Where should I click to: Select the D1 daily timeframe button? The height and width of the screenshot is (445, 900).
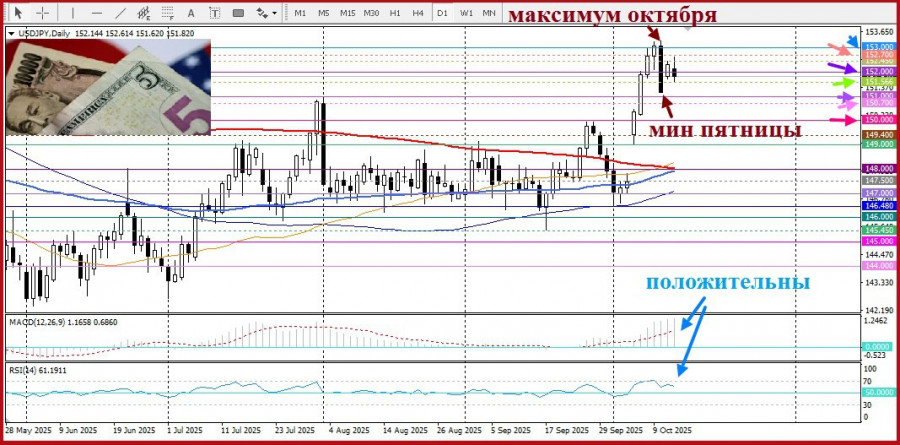click(x=442, y=12)
